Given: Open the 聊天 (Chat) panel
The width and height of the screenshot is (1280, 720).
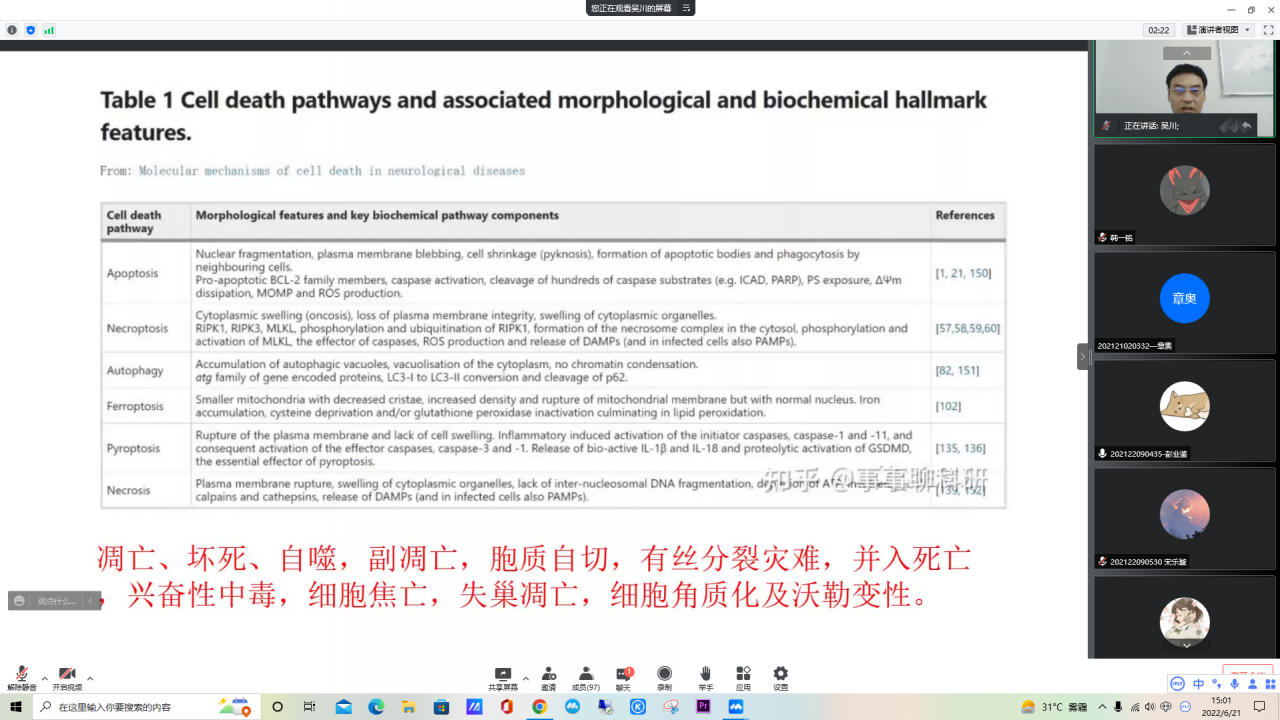Looking at the screenshot, I should click(622, 673).
